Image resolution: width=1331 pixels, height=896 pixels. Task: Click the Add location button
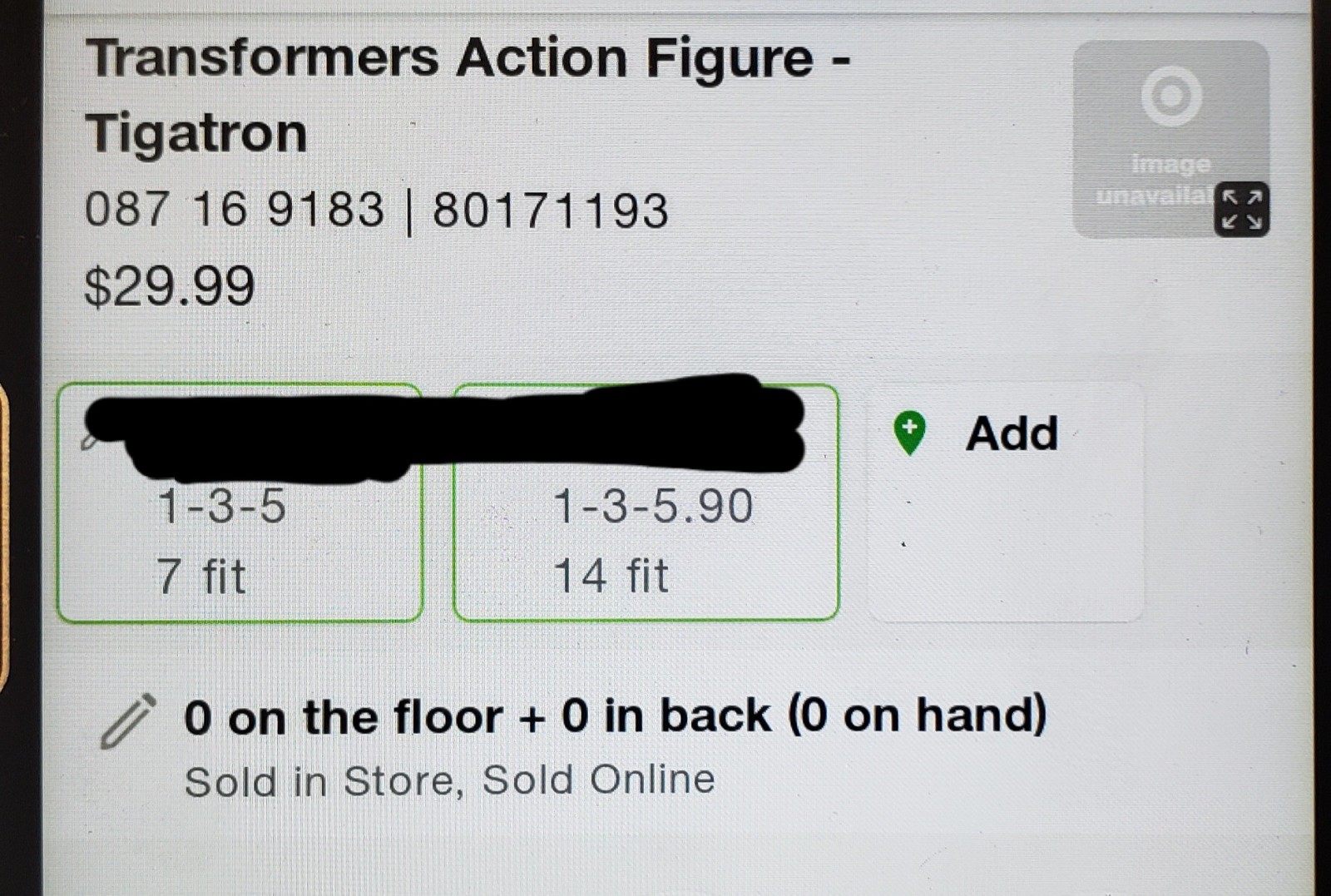[1006, 502]
